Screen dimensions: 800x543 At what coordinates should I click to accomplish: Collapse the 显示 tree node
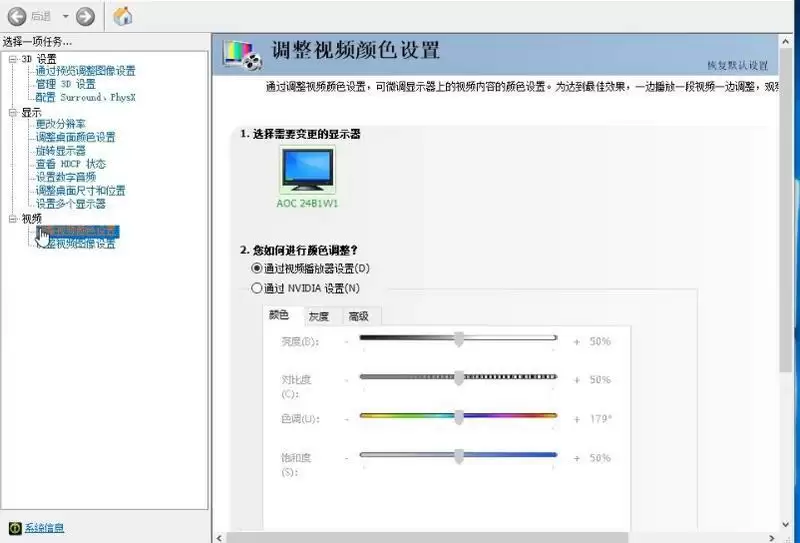click(13, 113)
